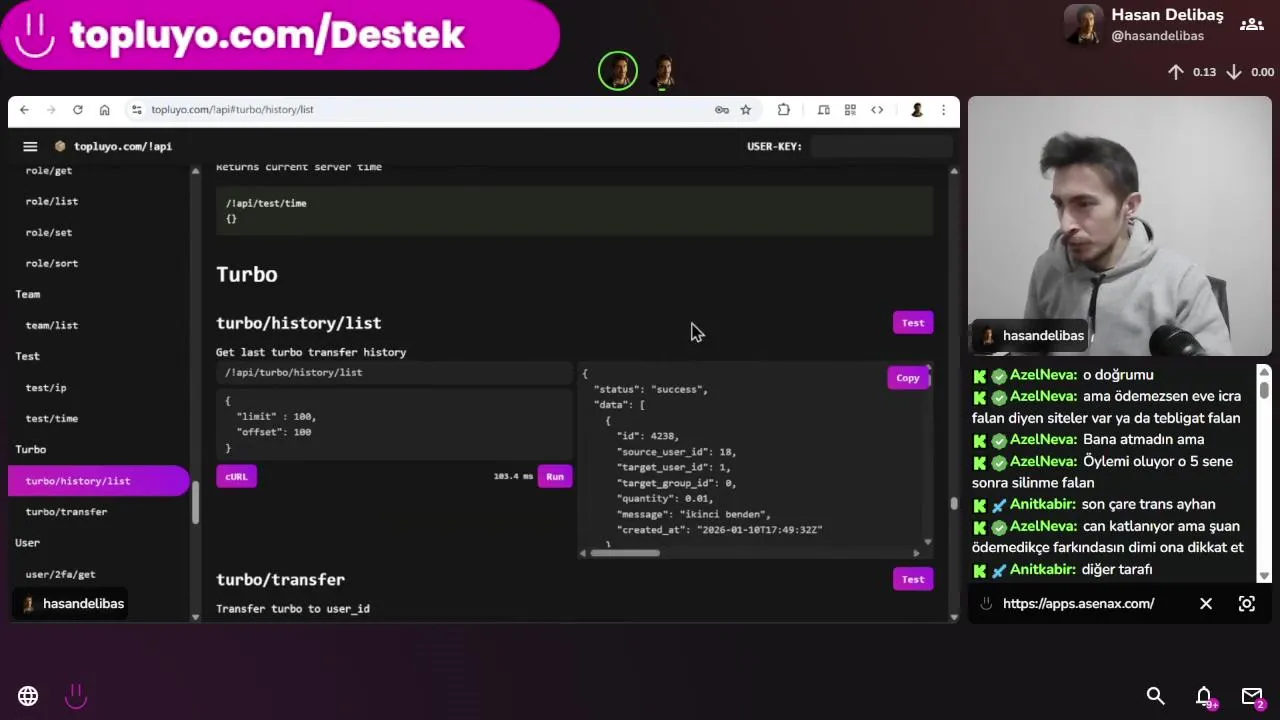Click the cURL button
Screen dimensions: 1280x720
[x=236, y=477]
